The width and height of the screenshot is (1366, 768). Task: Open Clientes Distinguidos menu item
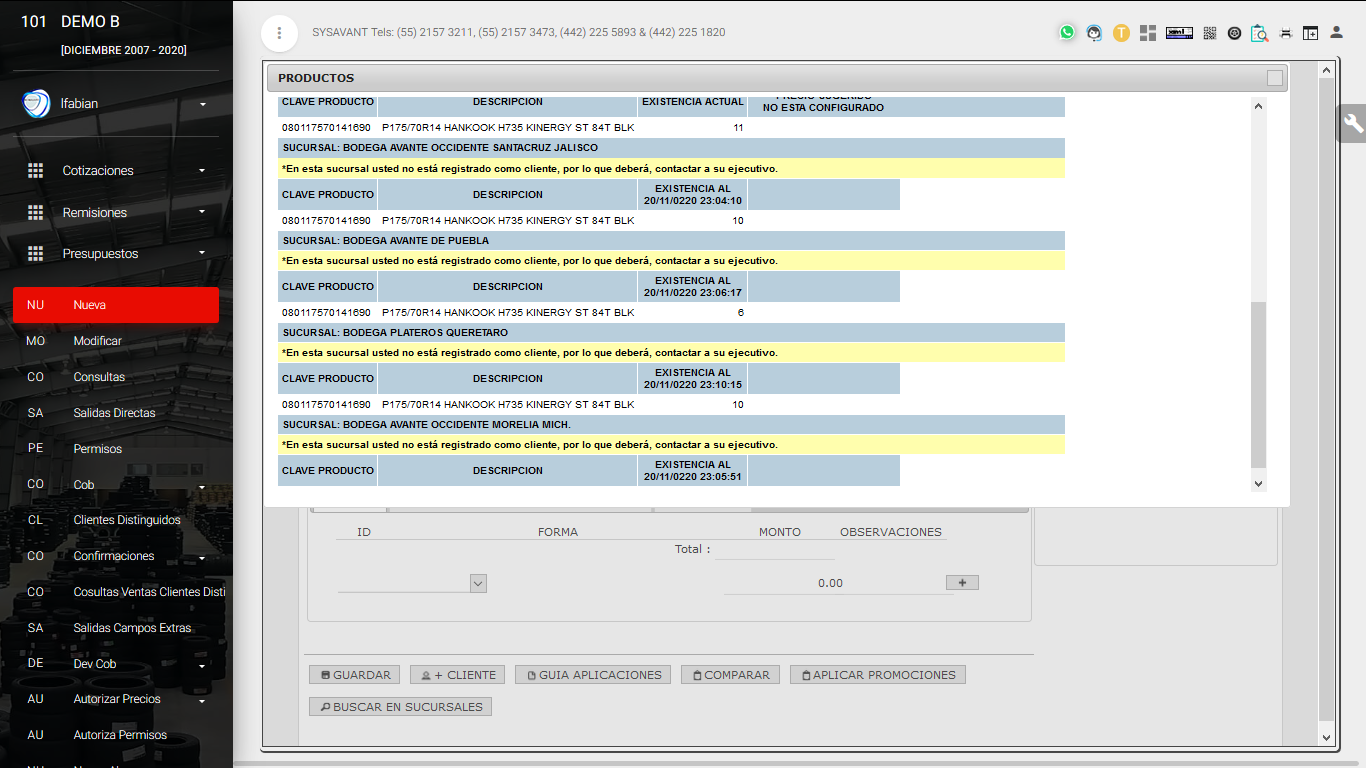pyautogui.click(x=116, y=520)
